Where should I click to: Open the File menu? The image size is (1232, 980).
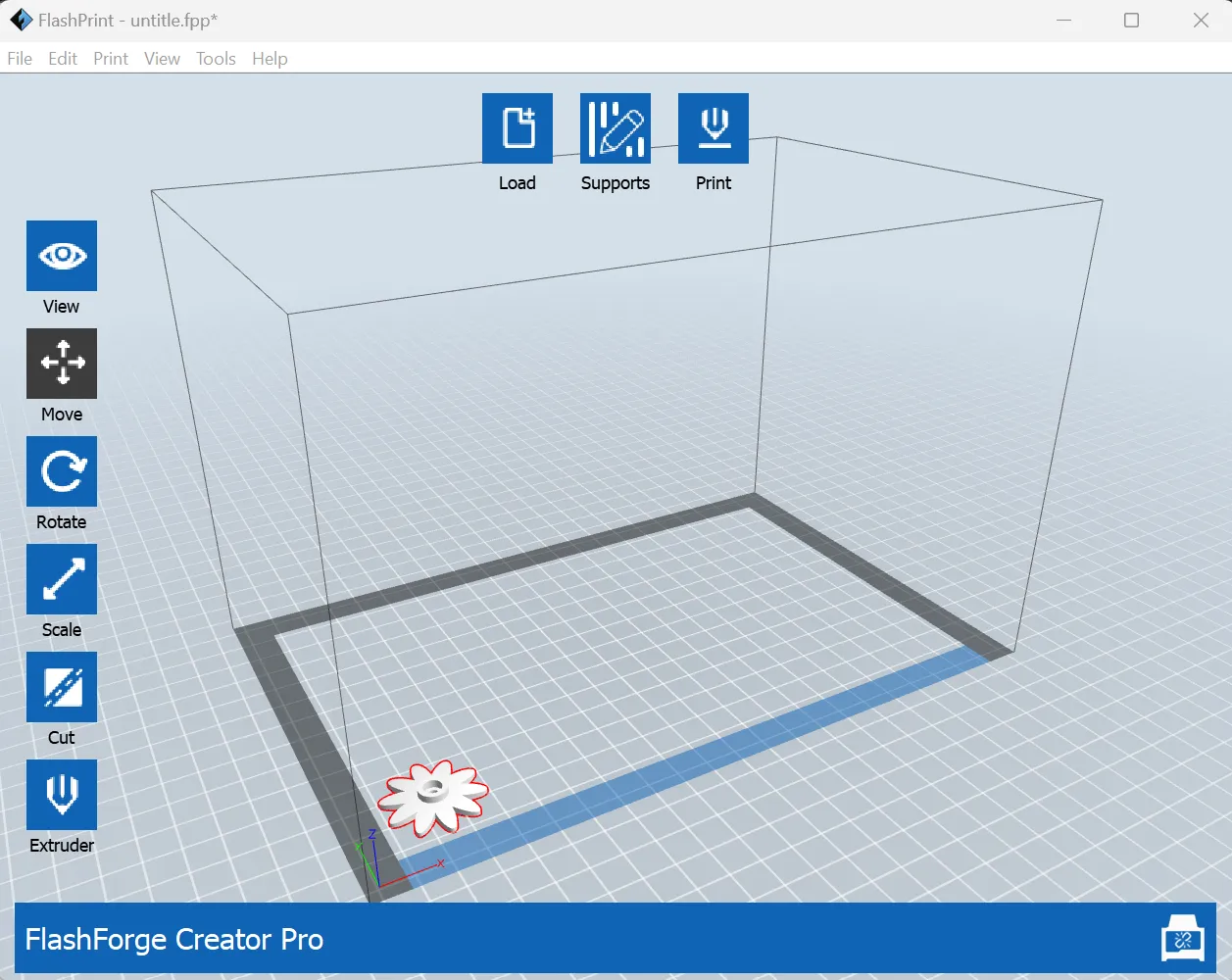(x=20, y=59)
